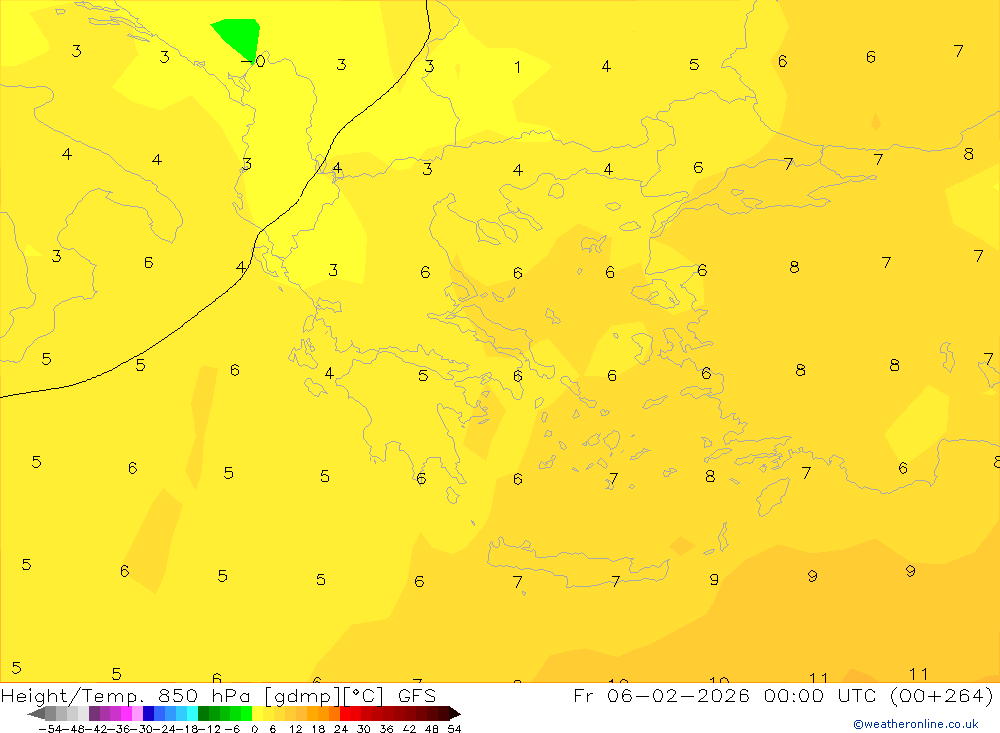The image size is (1000, 733).
Task: Pick the bright yellow swatch above legend '0'
Action: (258, 713)
